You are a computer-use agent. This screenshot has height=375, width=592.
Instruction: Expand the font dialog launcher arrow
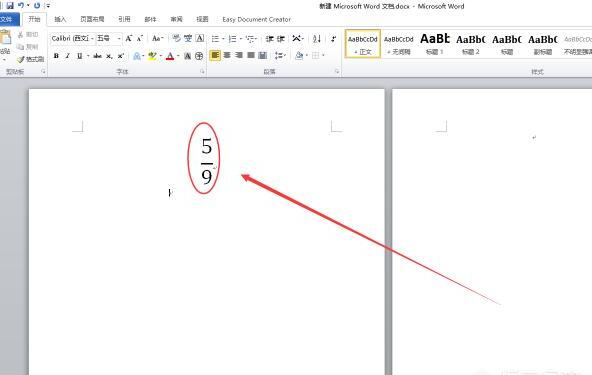[202, 71]
